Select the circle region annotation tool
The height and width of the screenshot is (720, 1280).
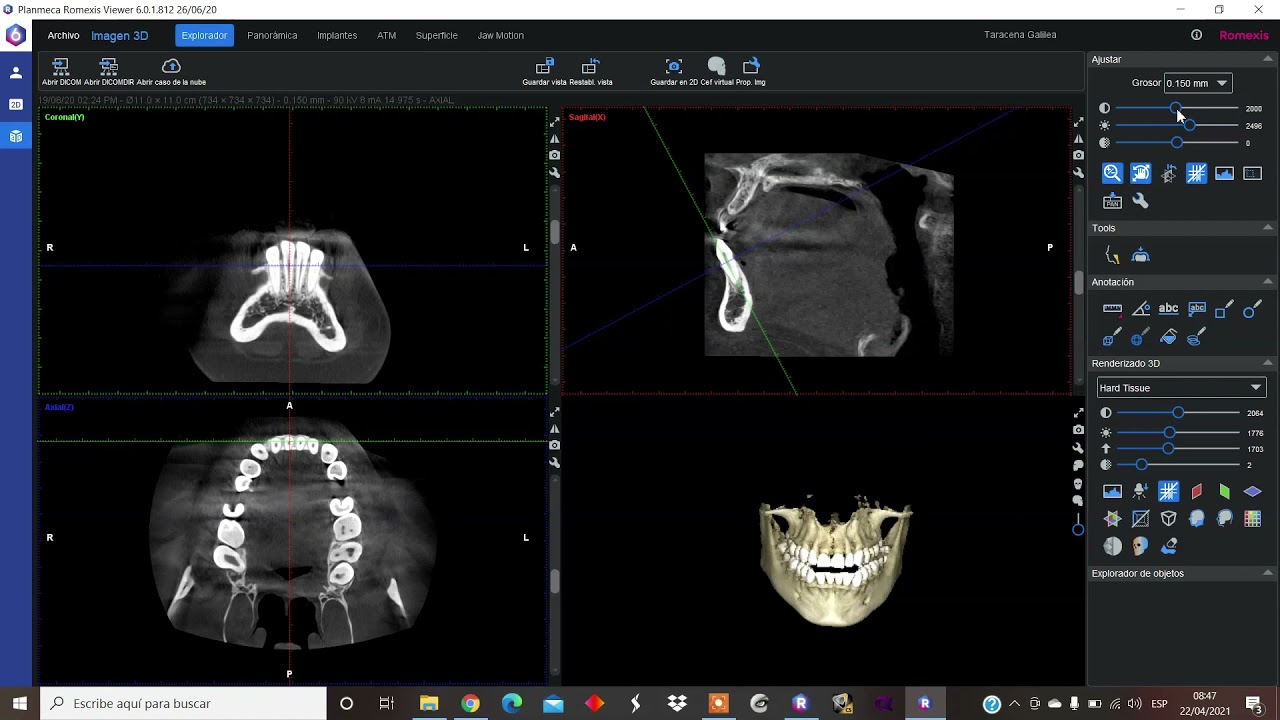(x=1252, y=310)
